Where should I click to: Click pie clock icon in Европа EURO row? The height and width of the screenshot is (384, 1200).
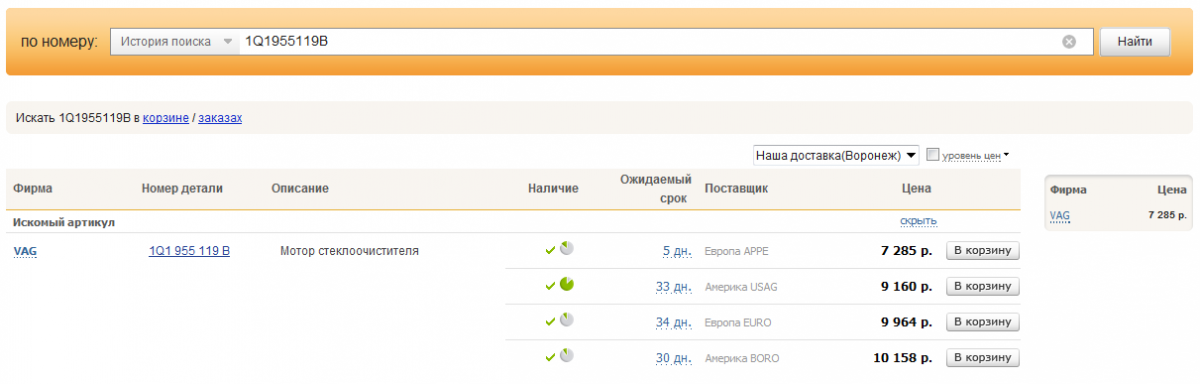tap(566, 321)
